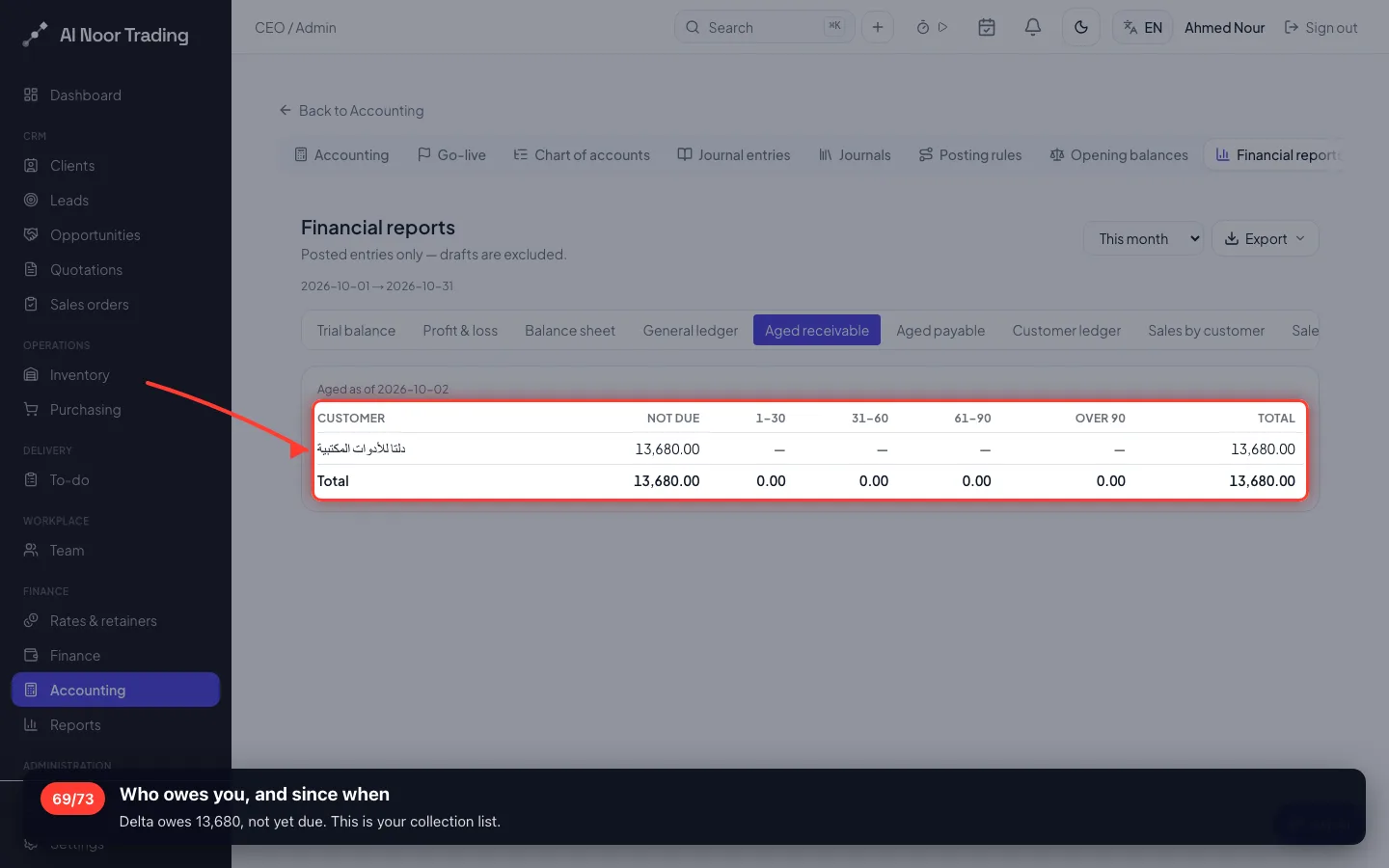Open Leads in the sidebar
Image resolution: width=1389 pixels, height=868 pixels.
pyautogui.click(x=116, y=200)
